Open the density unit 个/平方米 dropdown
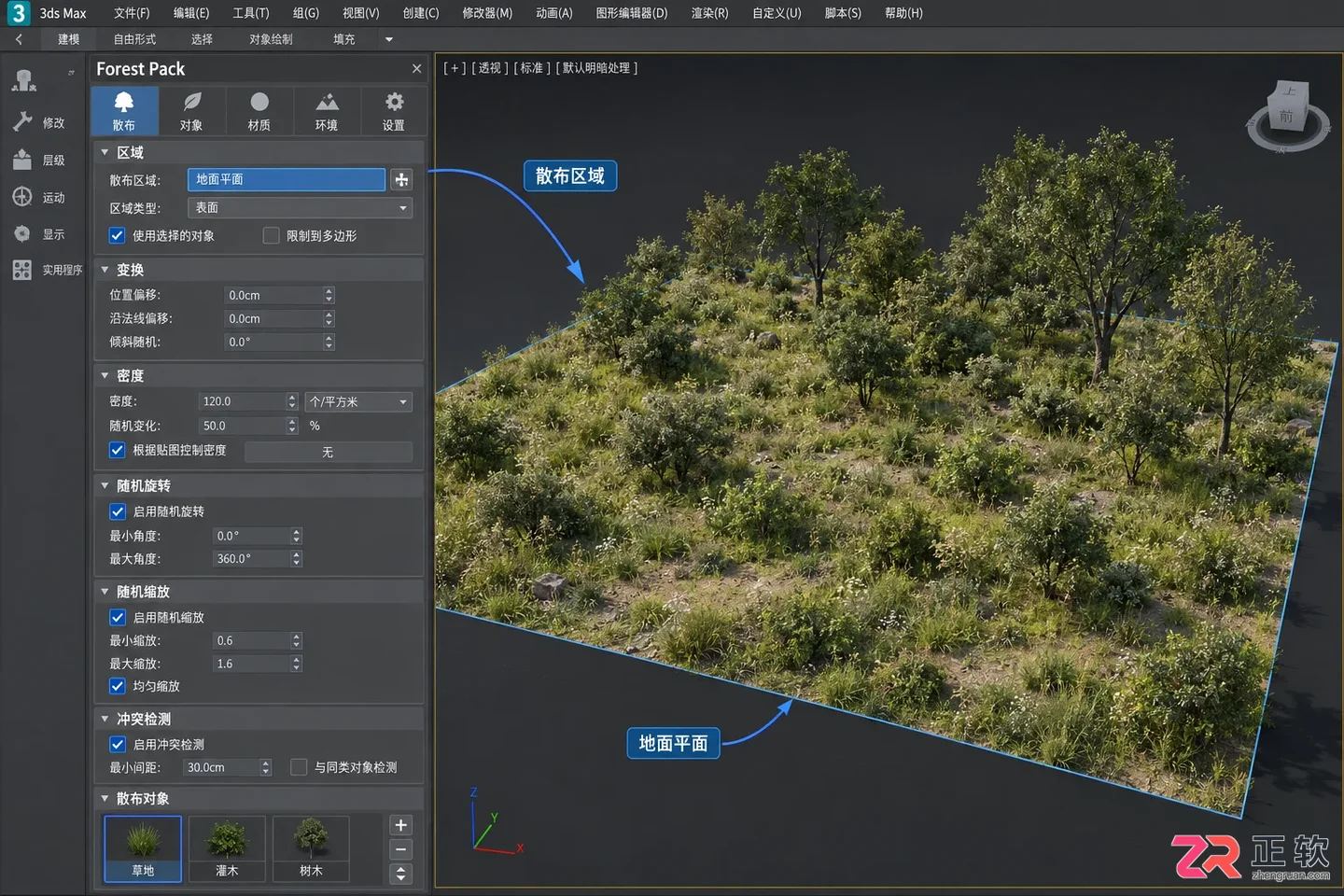 [358, 401]
